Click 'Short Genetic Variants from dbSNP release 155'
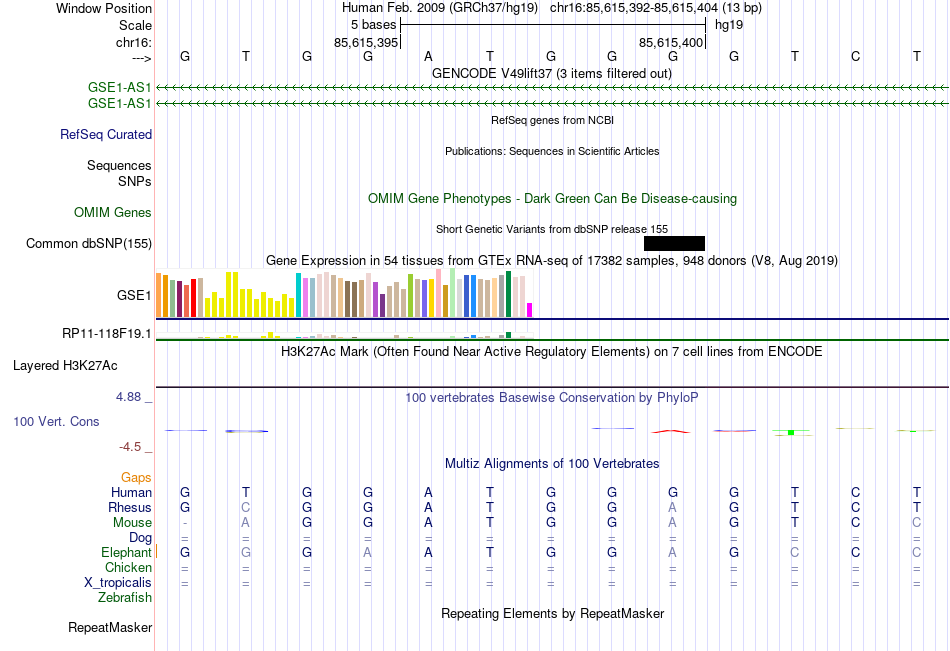The width and height of the screenshot is (950, 651). 552,229
